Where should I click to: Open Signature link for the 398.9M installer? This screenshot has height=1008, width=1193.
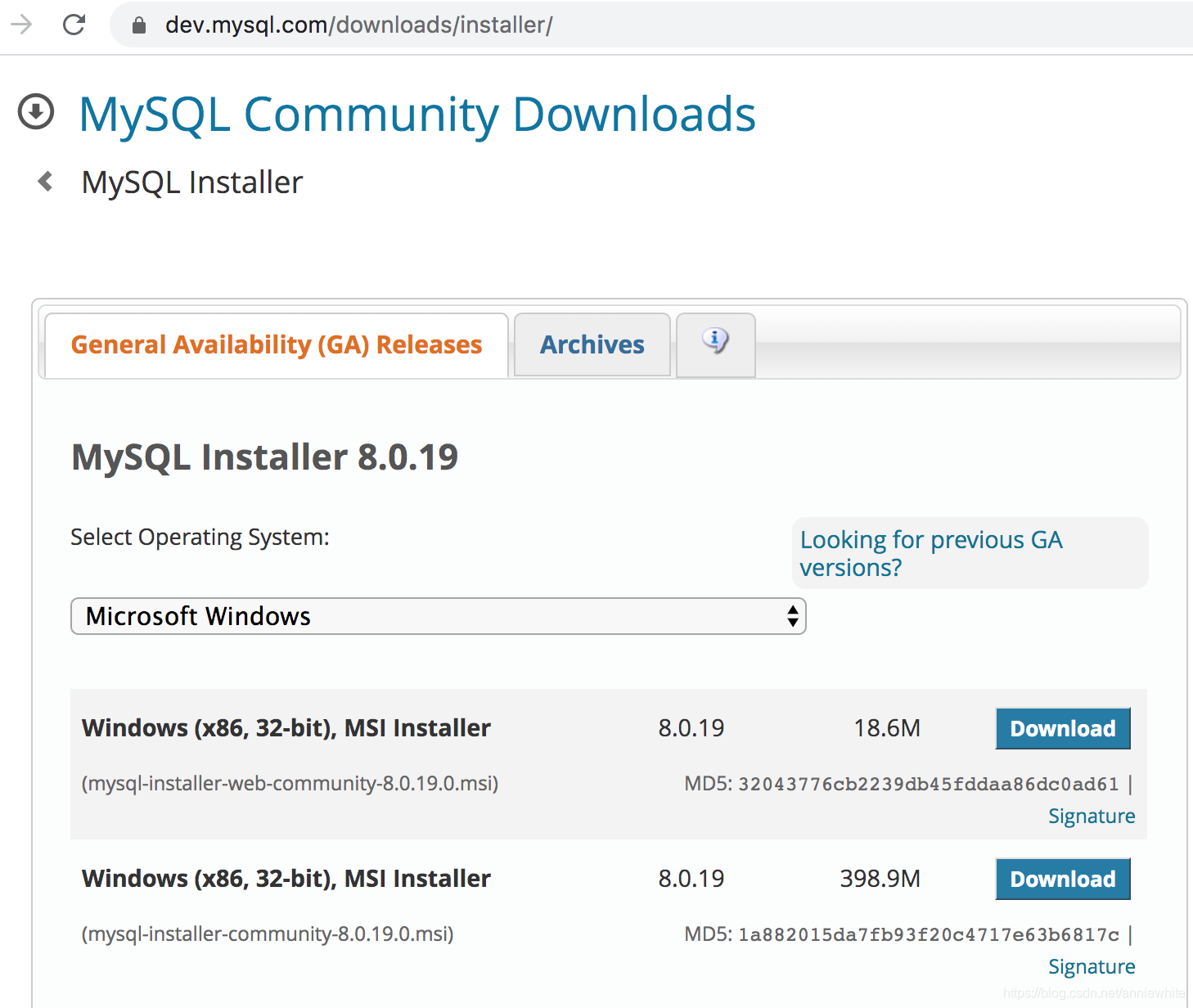point(1092,966)
